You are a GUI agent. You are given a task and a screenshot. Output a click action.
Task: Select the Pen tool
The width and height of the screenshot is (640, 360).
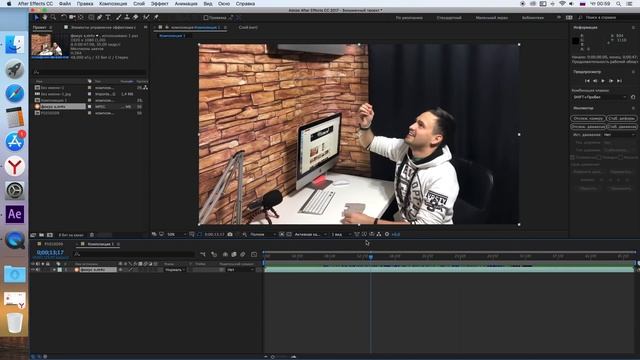pos(100,18)
